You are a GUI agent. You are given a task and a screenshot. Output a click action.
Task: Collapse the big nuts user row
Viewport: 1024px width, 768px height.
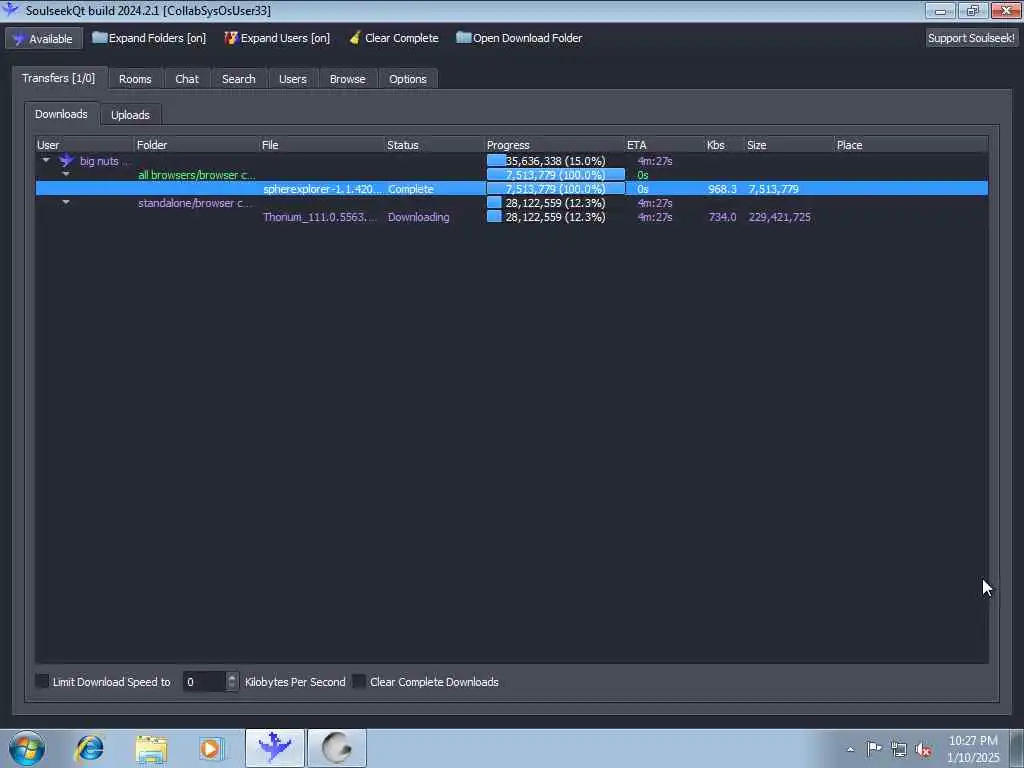click(46, 160)
